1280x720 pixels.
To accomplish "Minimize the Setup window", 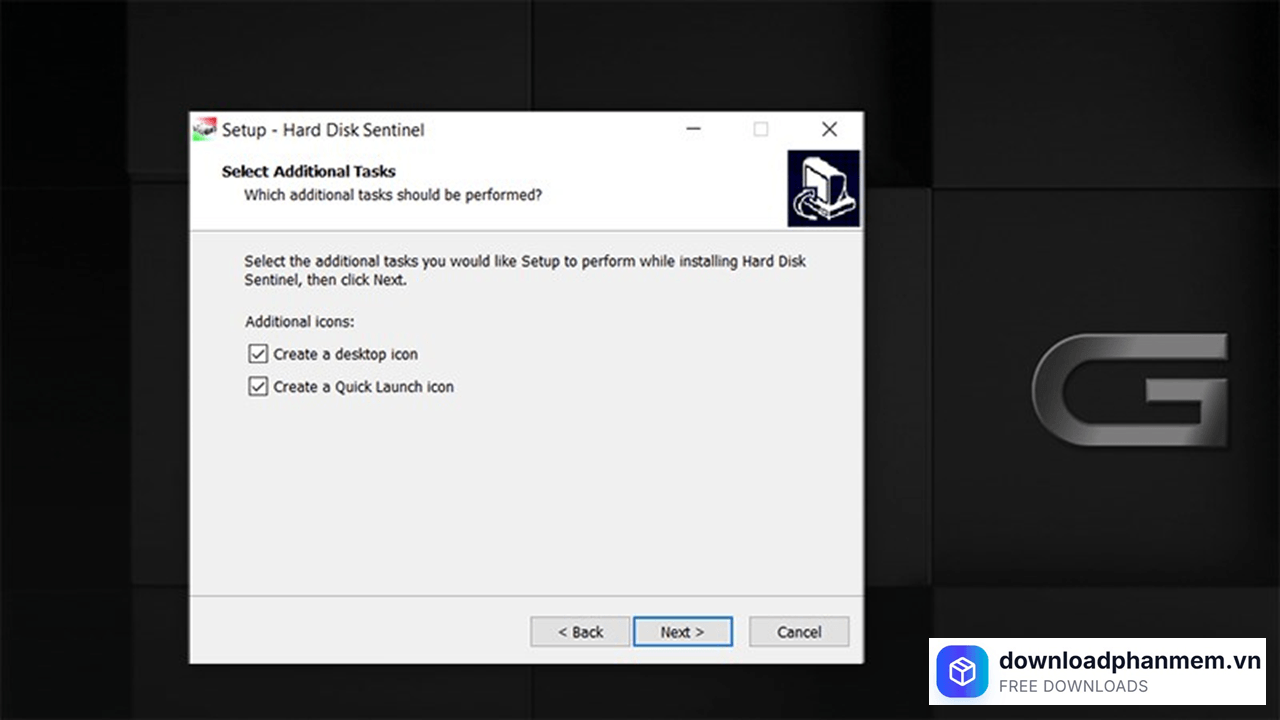I will [694, 129].
